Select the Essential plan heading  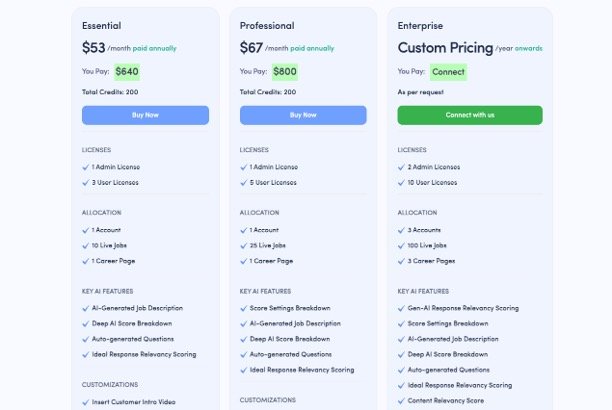click(102, 25)
